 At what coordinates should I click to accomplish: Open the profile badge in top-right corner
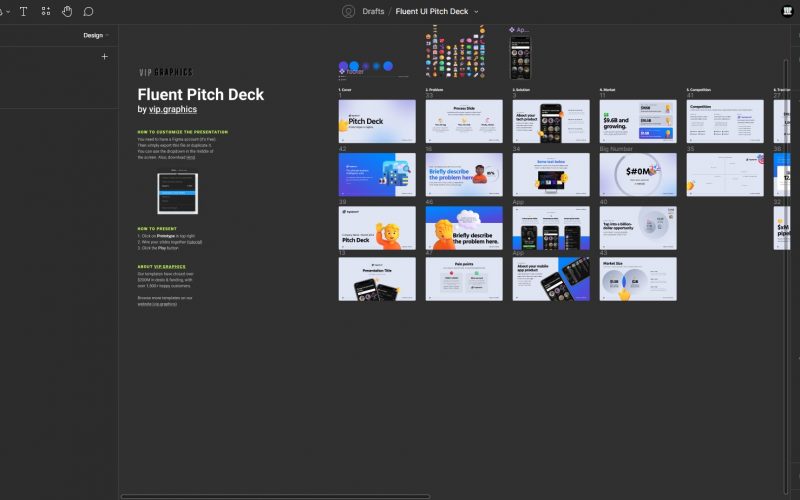pyautogui.click(x=787, y=11)
